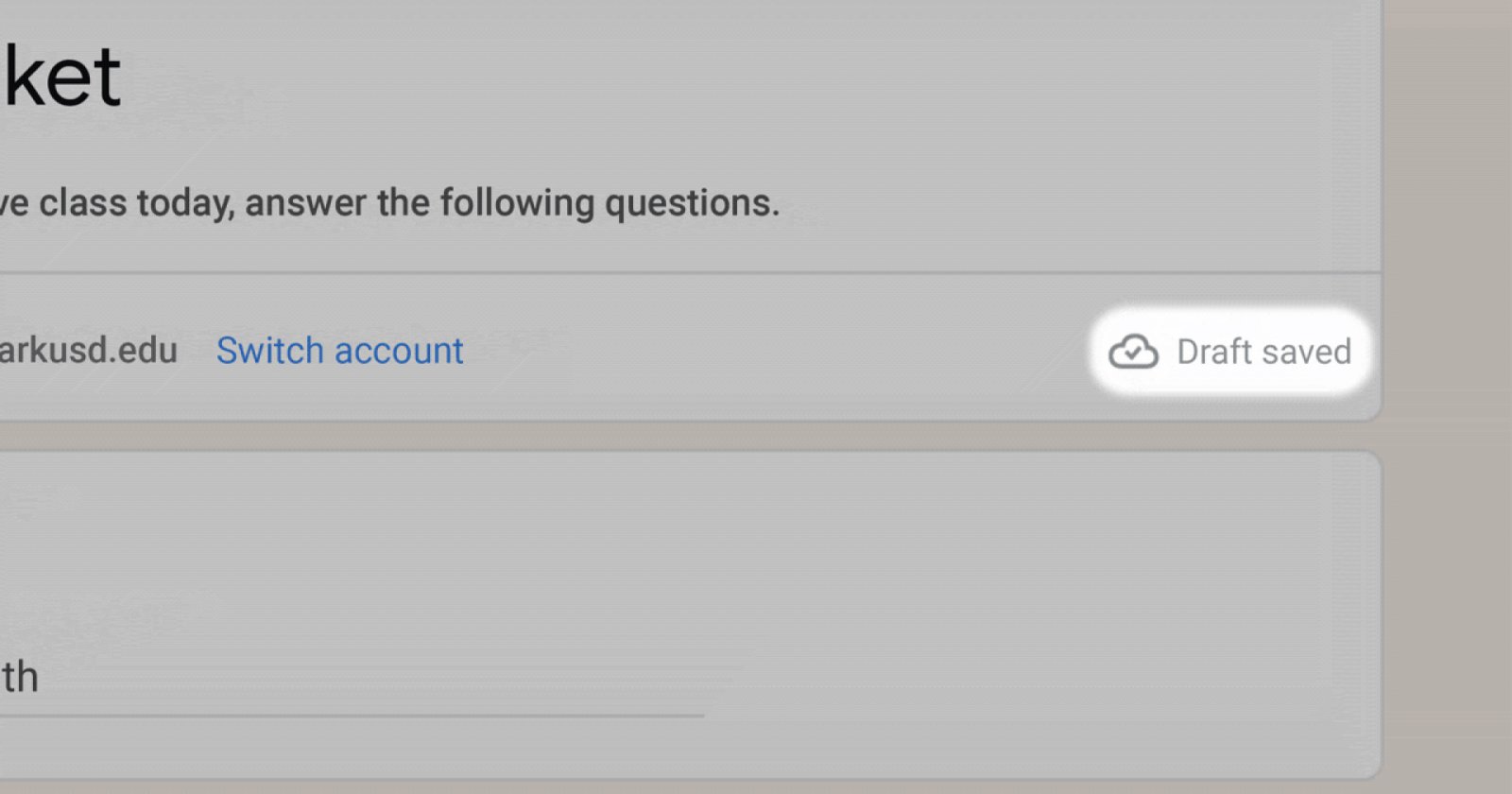1512x794 pixels.
Task: Click the word "questions" in the form description
Action: click(x=691, y=203)
